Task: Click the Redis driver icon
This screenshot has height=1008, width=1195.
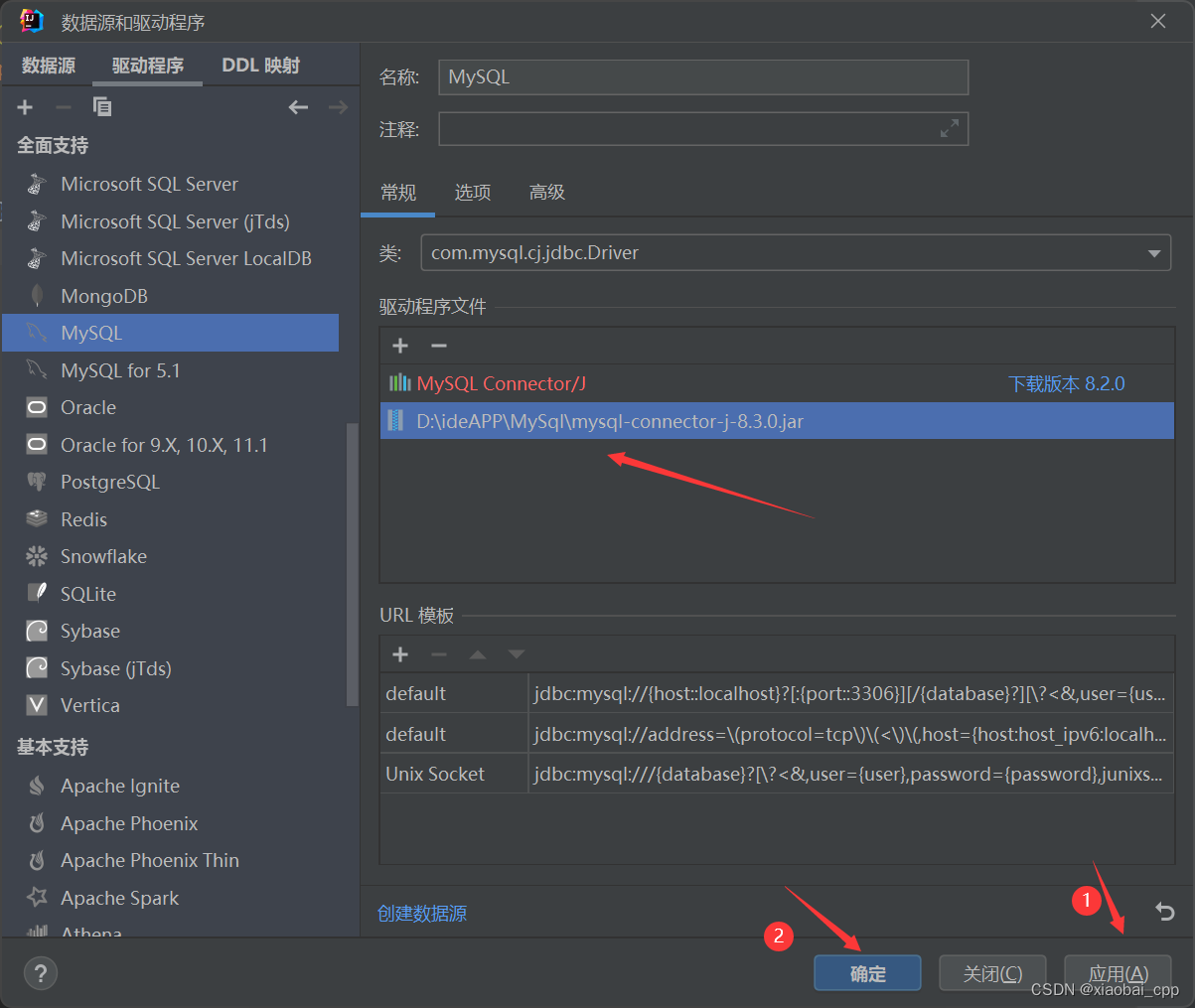Action: (37, 519)
